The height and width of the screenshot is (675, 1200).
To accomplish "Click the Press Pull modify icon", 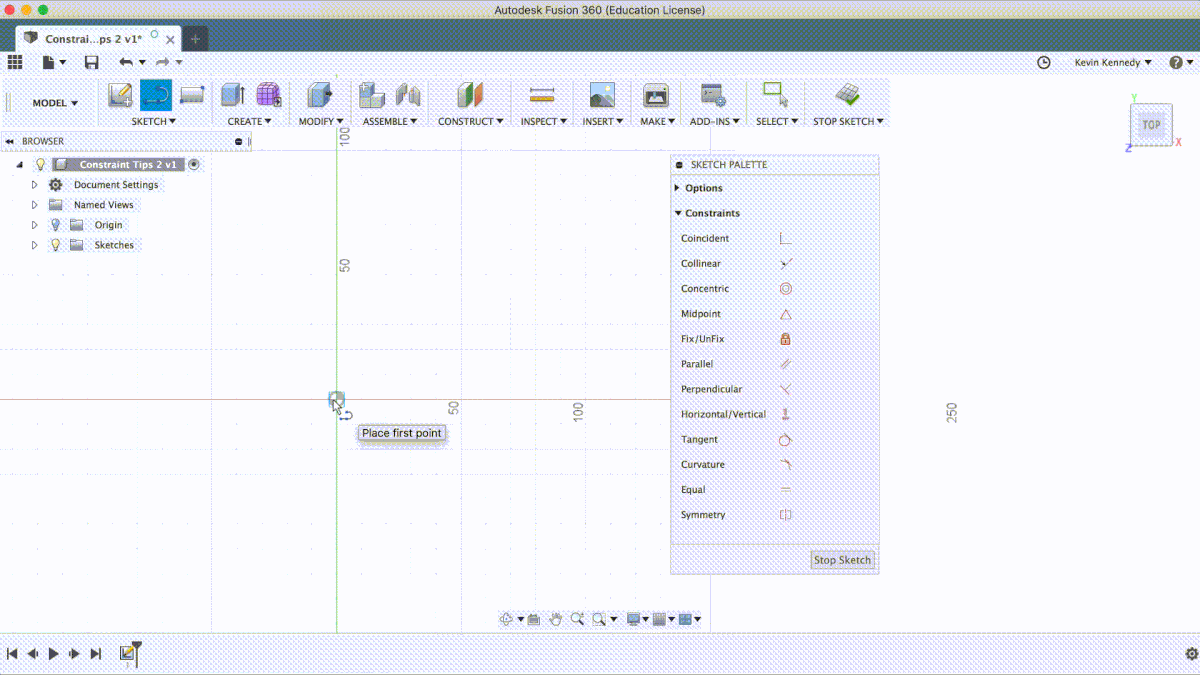I will 320,95.
